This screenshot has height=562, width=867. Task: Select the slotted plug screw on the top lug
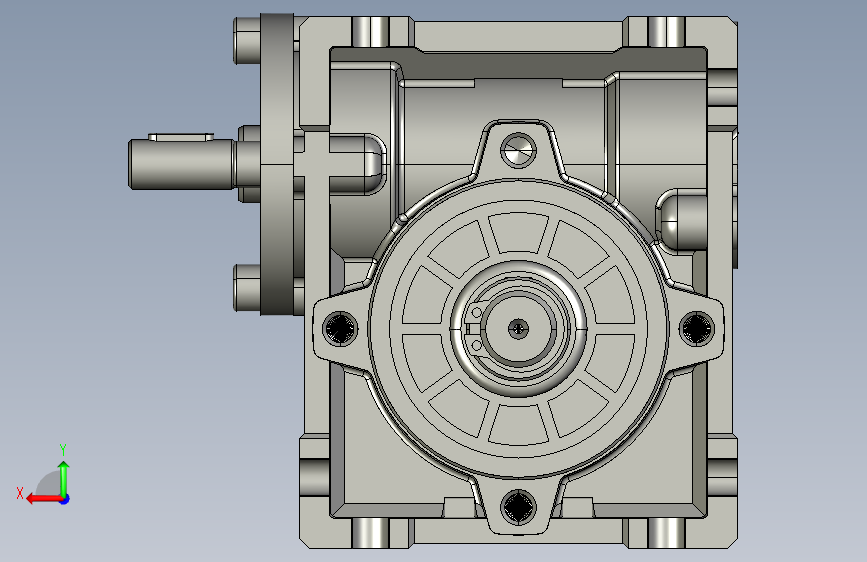pyautogui.click(x=518, y=150)
